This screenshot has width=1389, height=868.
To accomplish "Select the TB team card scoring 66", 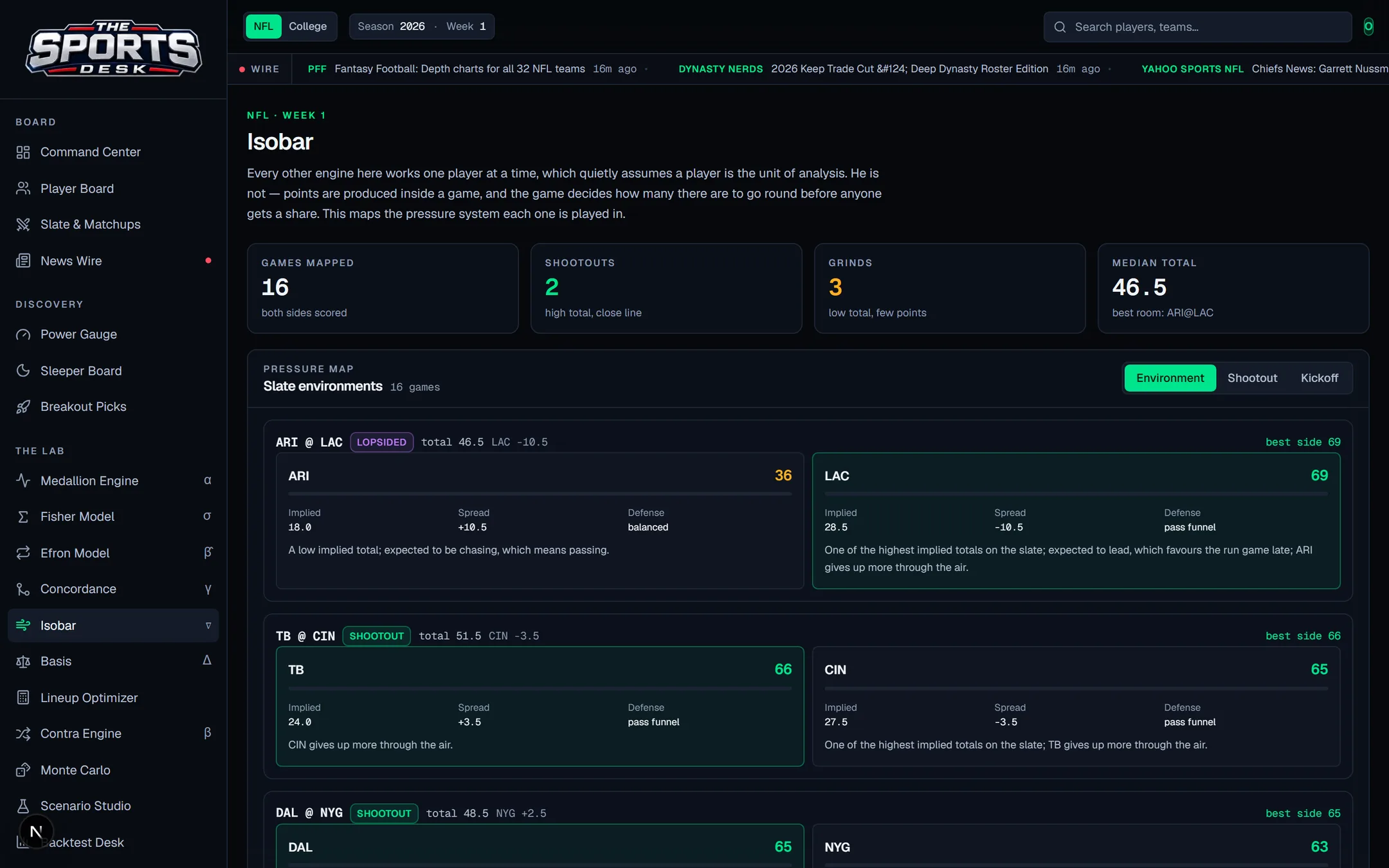I will [x=540, y=706].
